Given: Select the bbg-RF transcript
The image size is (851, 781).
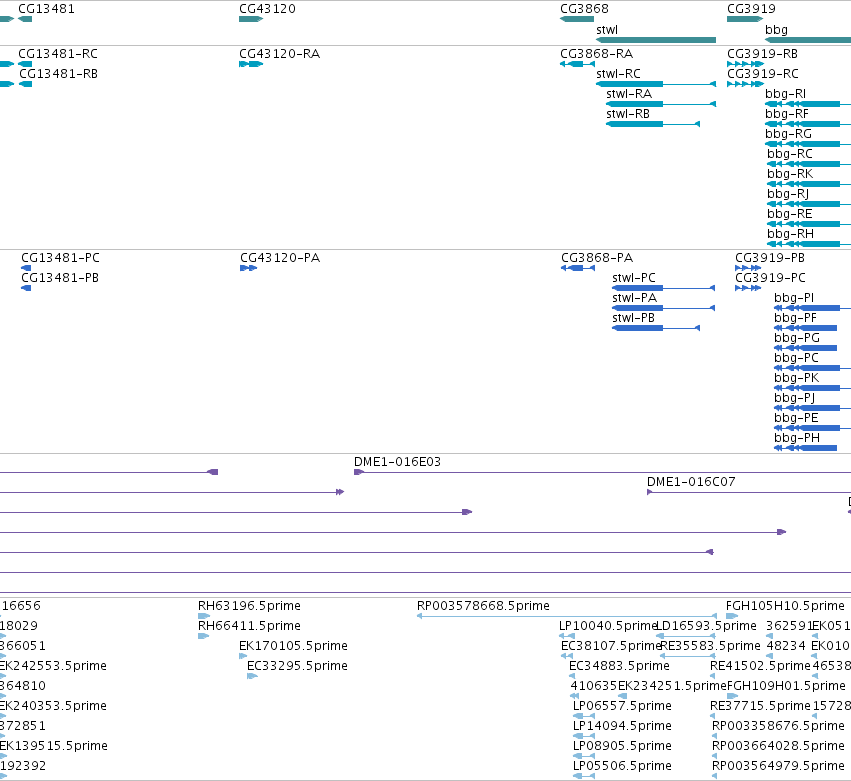Looking at the screenshot, I should (808, 124).
